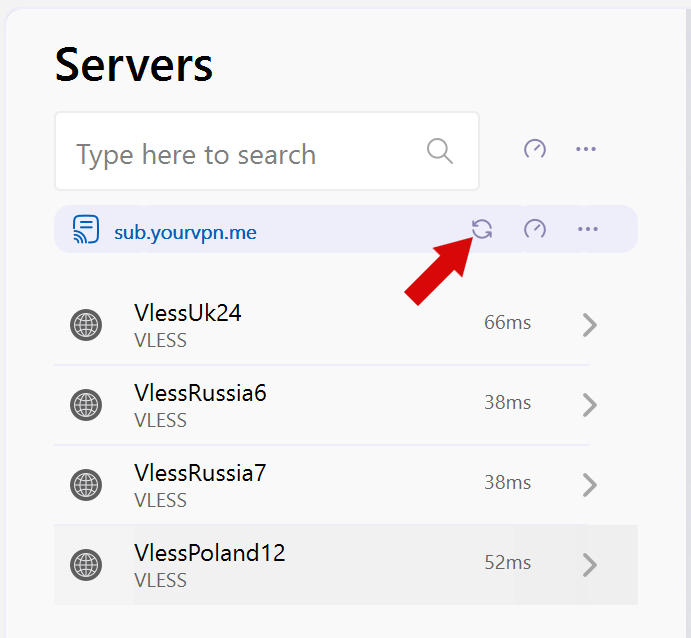The image size is (691, 638).
Task: Click the refresh subscription icon for sub.yourvpn.me
Action: 482,229
